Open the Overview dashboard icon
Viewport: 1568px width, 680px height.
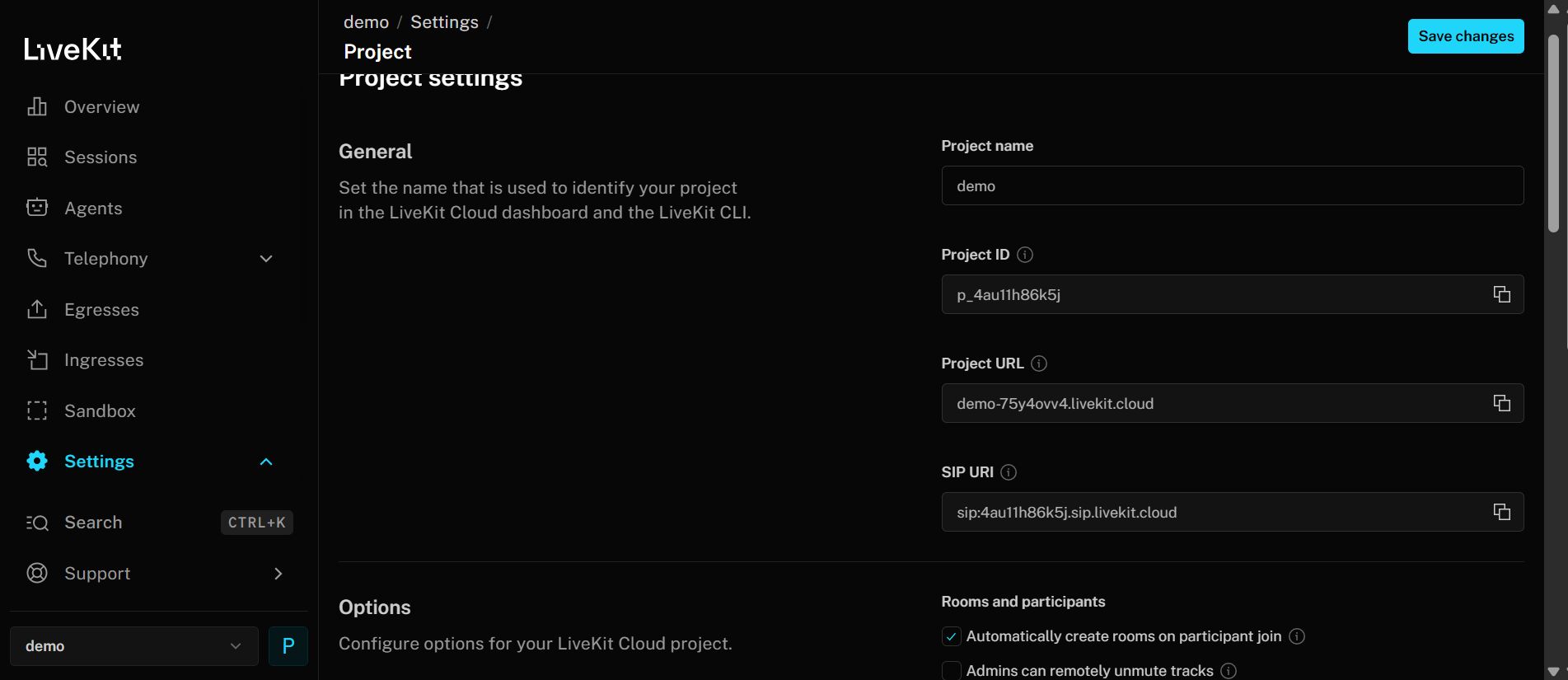[37, 106]
